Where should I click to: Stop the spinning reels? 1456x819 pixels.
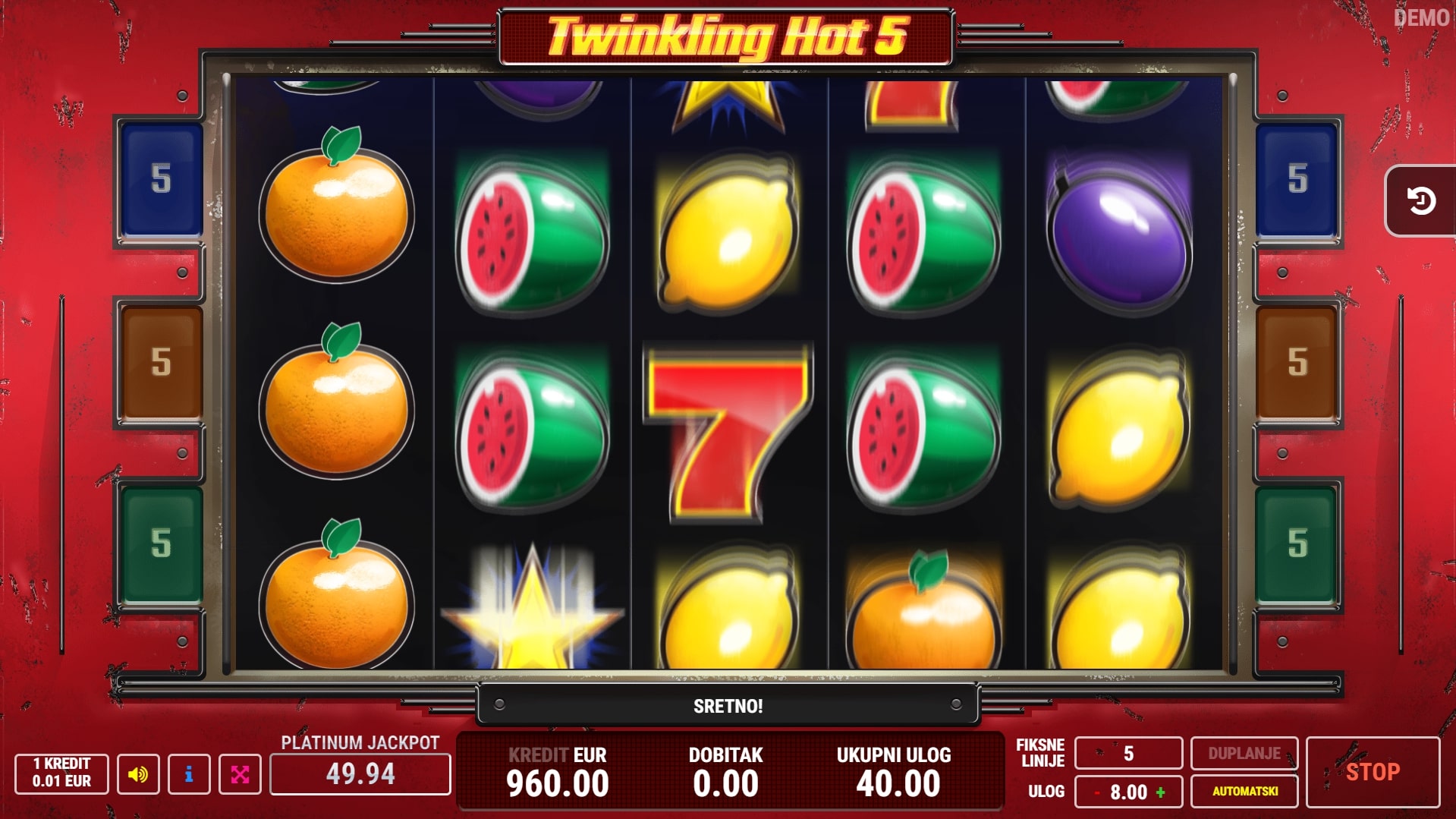[x=1373, y=772]
